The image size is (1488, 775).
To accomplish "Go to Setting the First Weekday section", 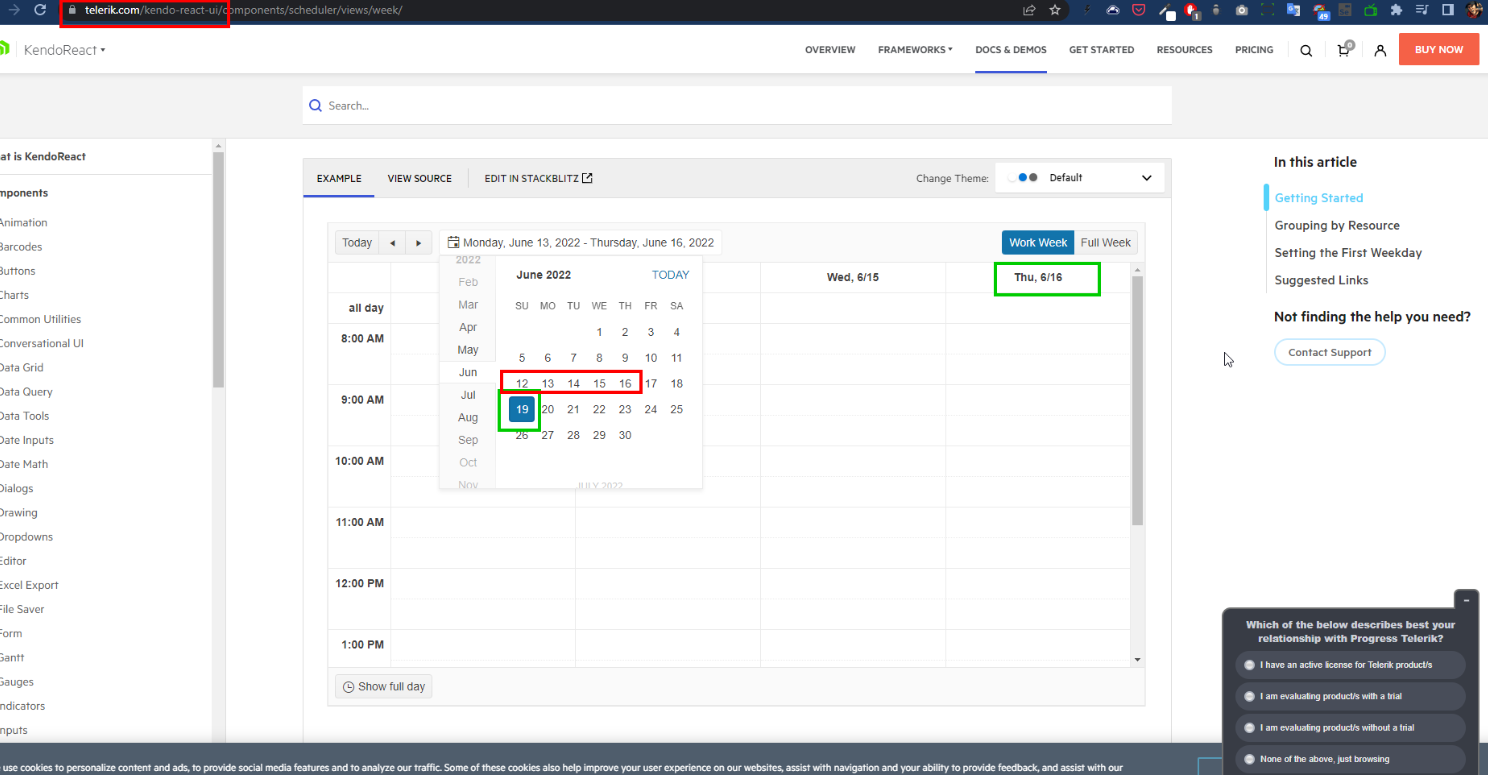I will point(1348,253).
